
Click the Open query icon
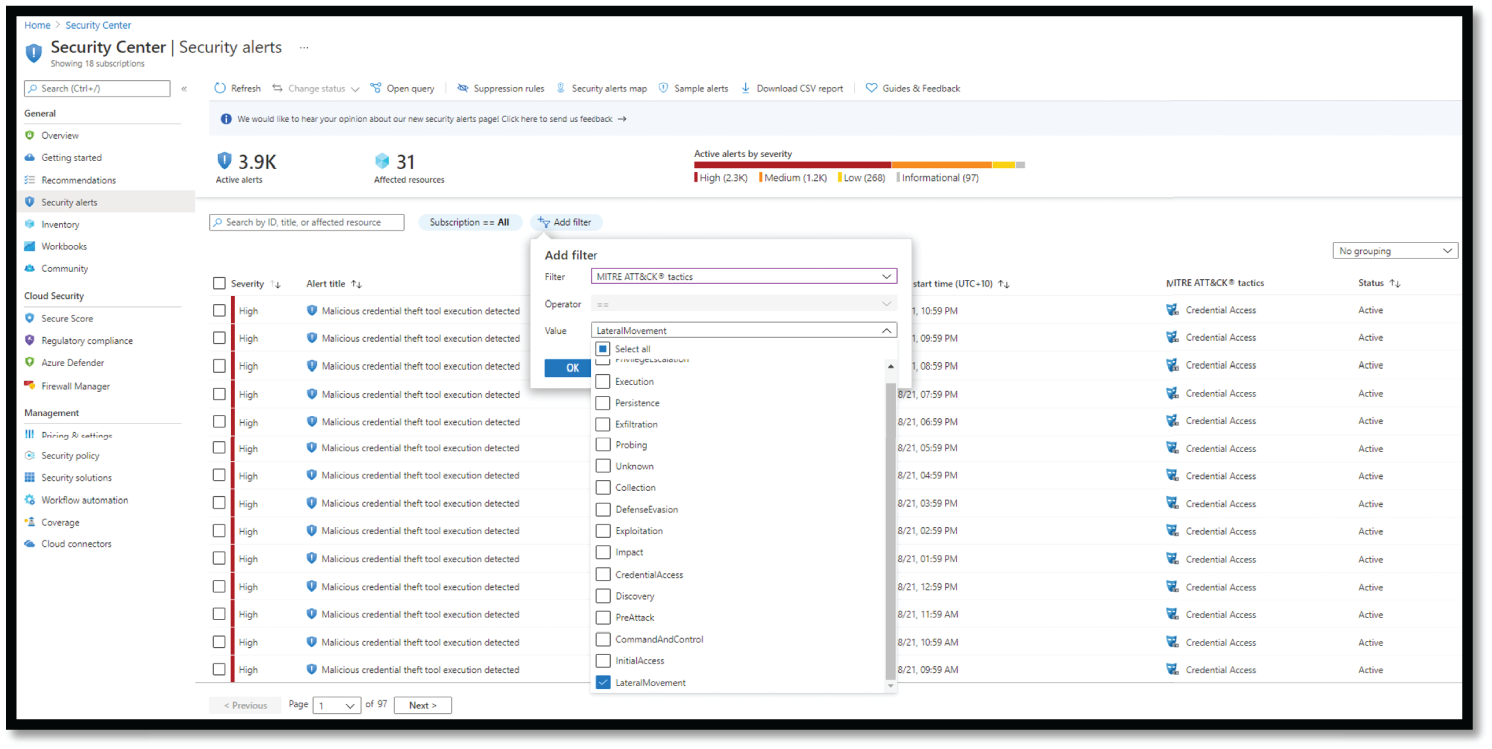(x=376, y=88)
